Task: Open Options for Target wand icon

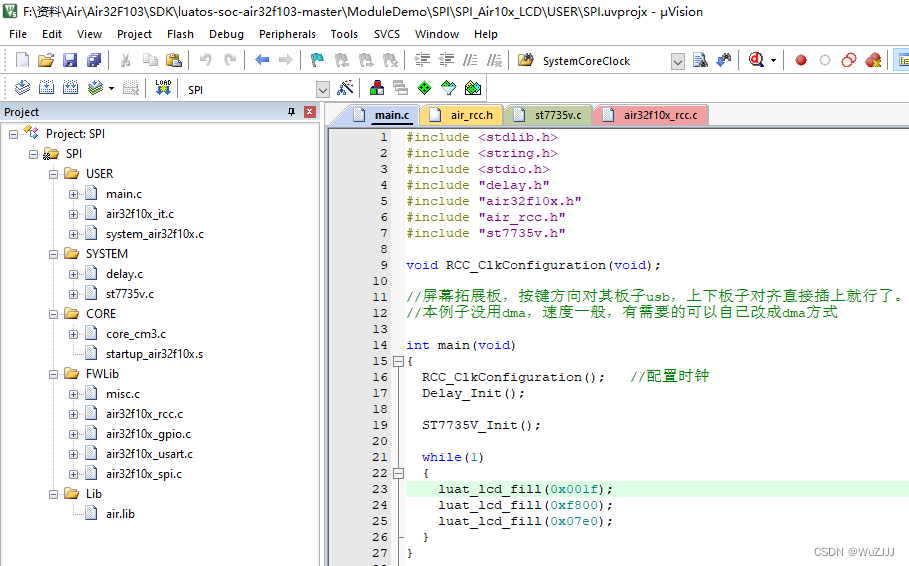Action: click(346, 89)
